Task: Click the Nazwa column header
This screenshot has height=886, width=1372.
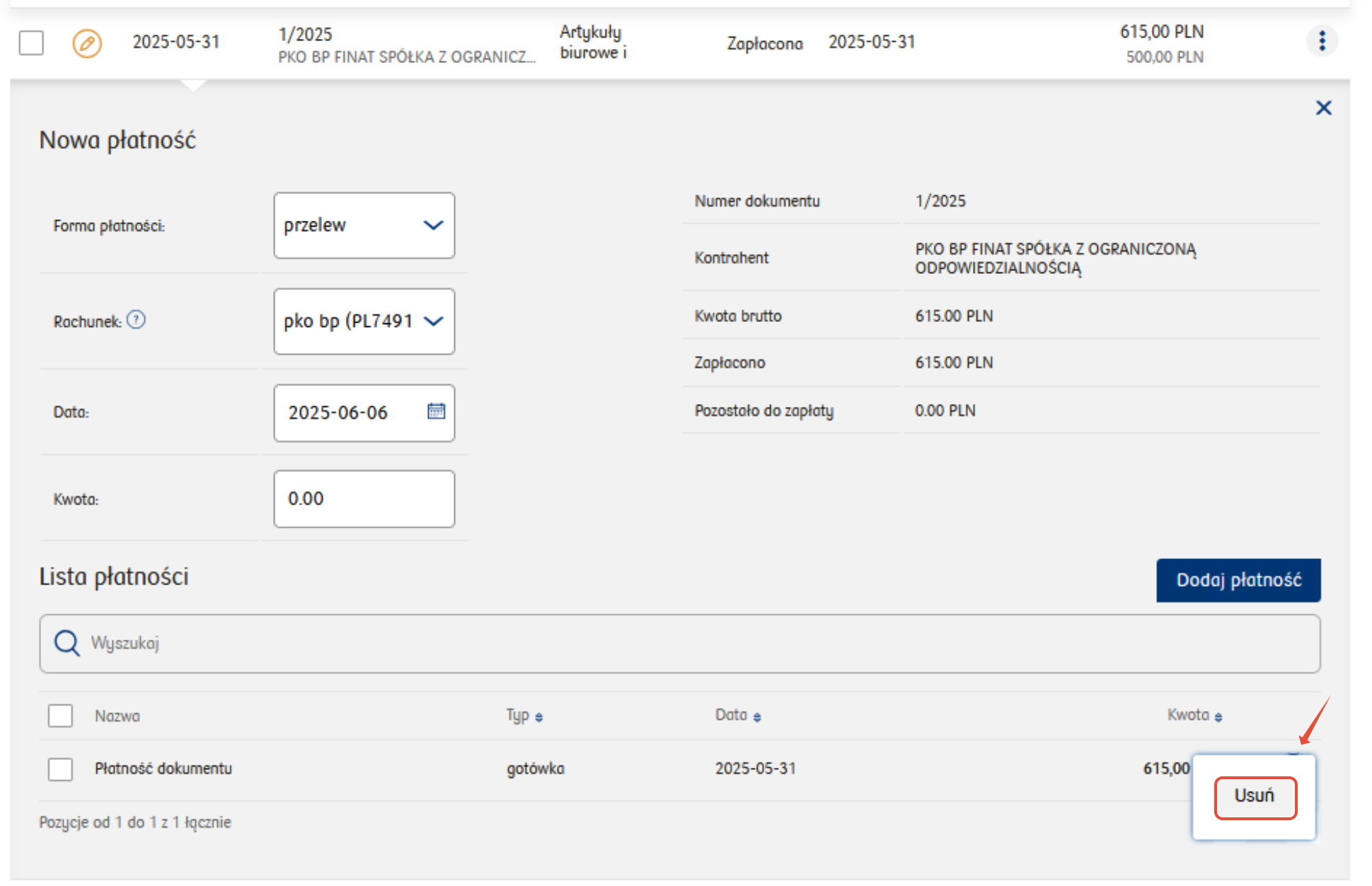Action: [x=117, y=716]
